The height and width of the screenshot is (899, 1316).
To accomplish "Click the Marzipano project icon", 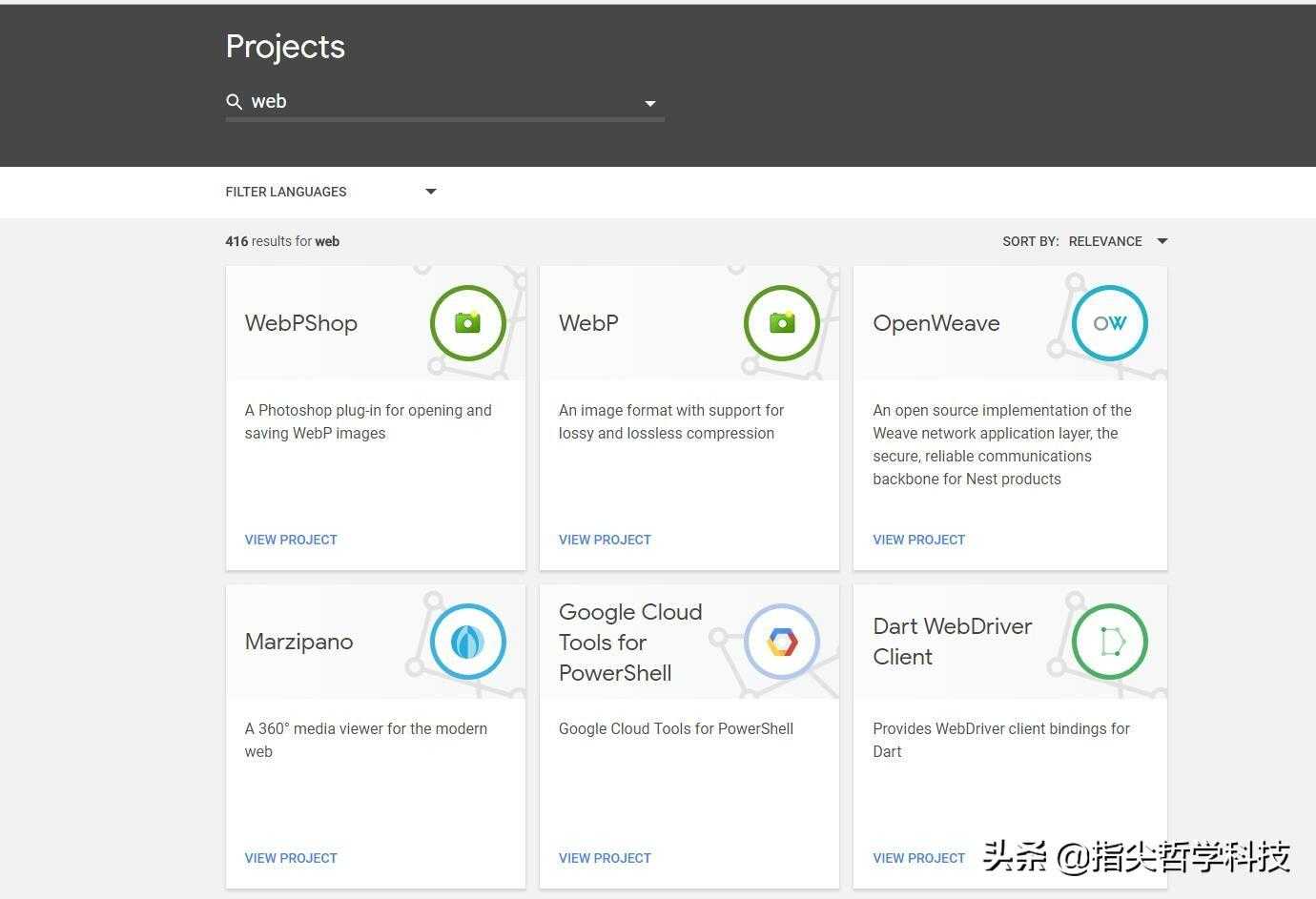I will click(467, 642).
